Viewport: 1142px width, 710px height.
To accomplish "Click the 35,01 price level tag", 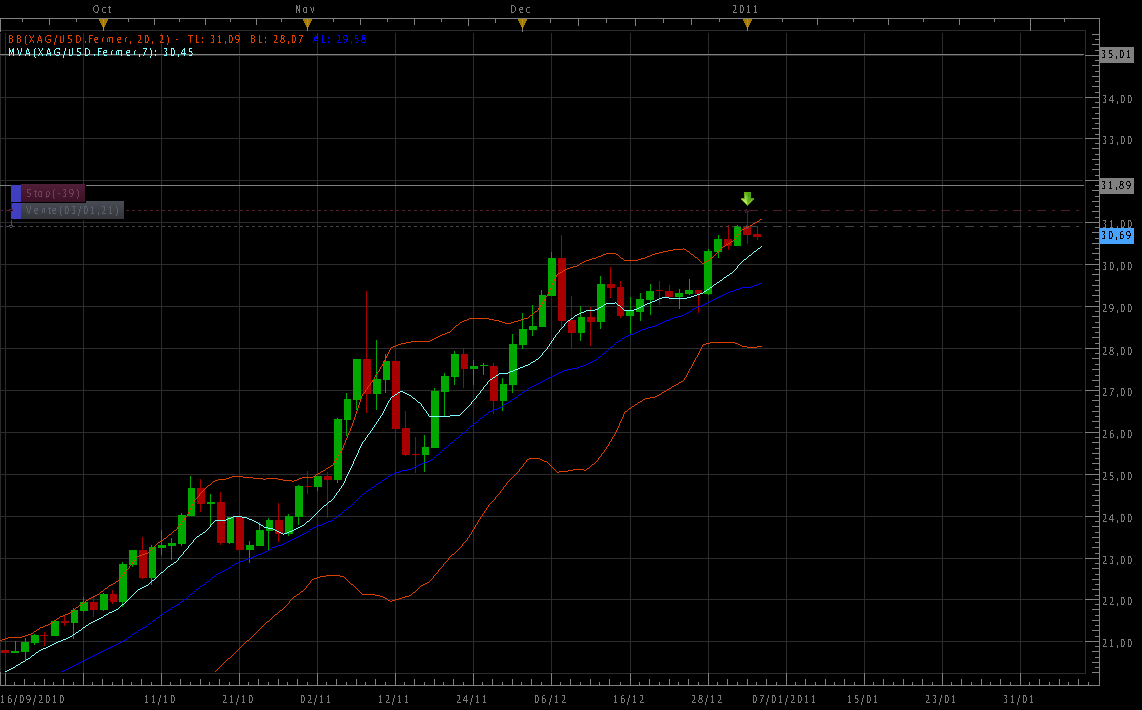I will click(1115, 54).
